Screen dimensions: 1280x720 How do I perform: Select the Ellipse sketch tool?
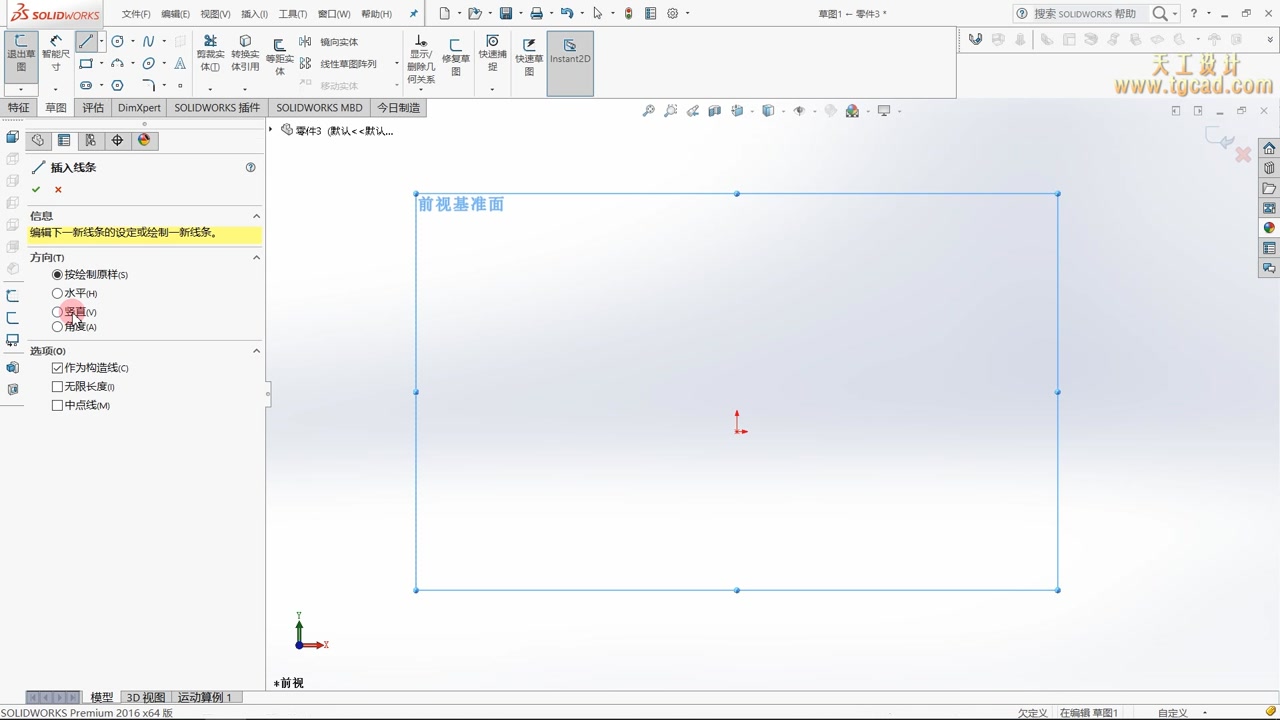(x=148, y=64)
